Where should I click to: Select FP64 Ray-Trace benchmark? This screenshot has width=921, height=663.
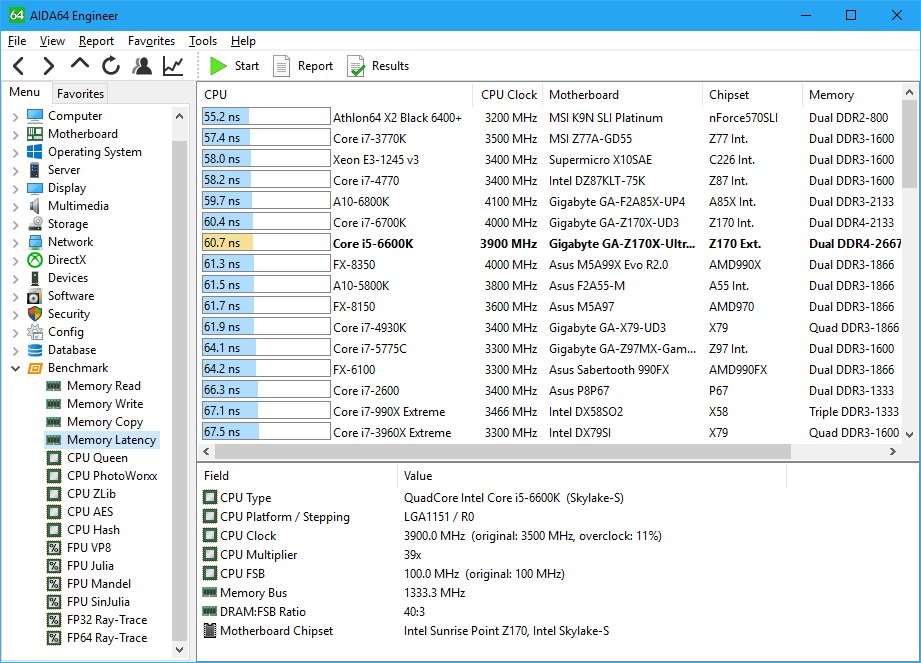click(x=107, y=638)
